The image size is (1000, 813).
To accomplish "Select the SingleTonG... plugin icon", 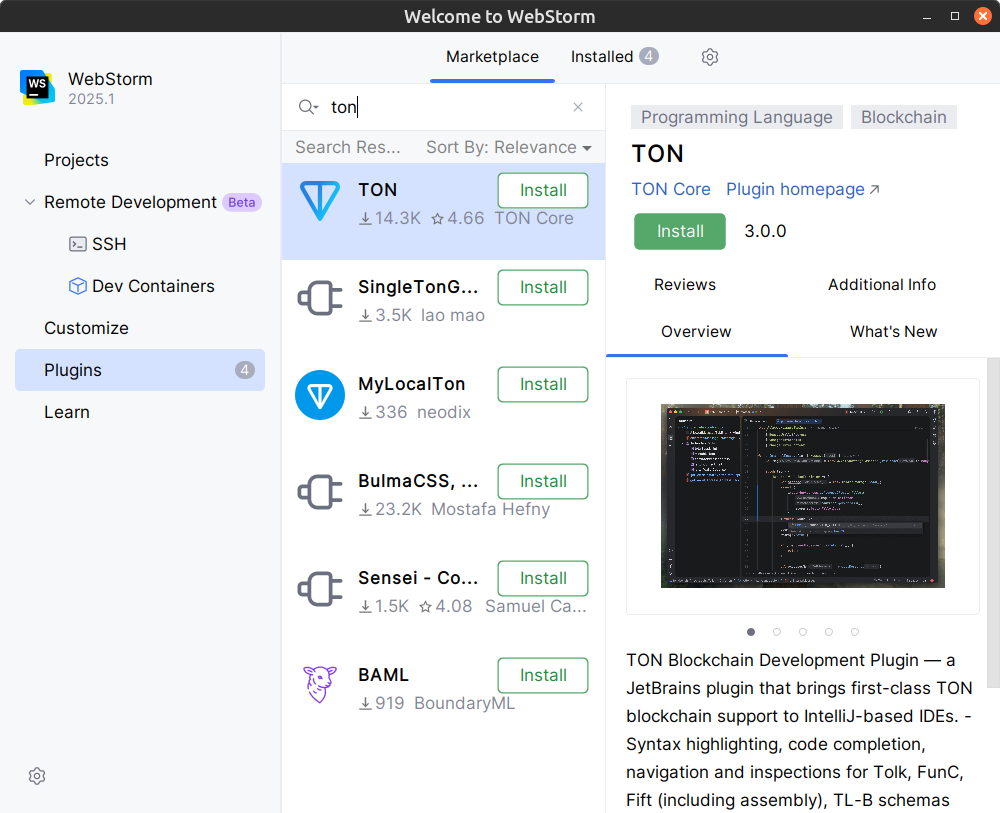I will coord(320,298).
